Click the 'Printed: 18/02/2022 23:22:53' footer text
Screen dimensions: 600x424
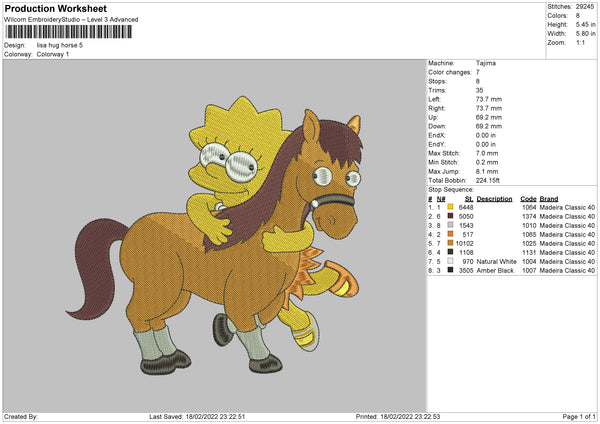coord(398,416)
